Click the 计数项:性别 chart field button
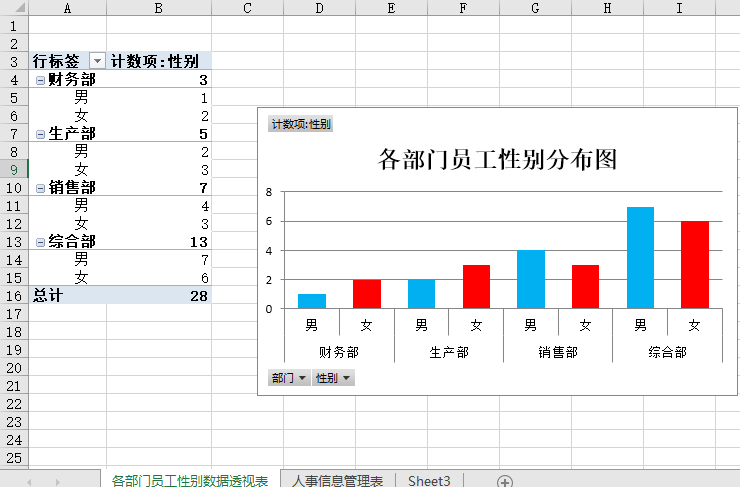740x487 pixels. click(300, 125)
